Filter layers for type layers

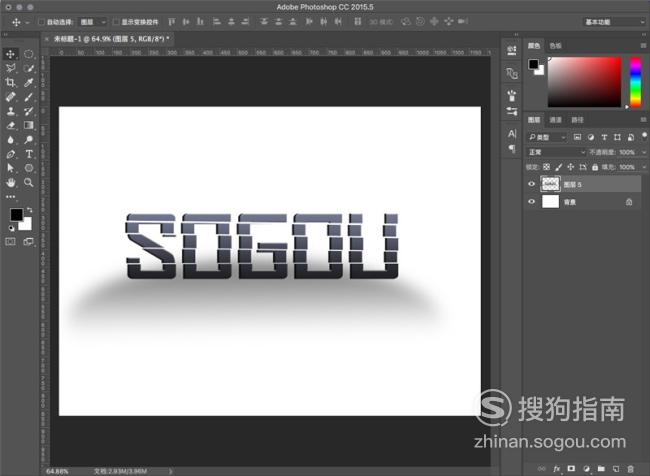coord(604,137)
